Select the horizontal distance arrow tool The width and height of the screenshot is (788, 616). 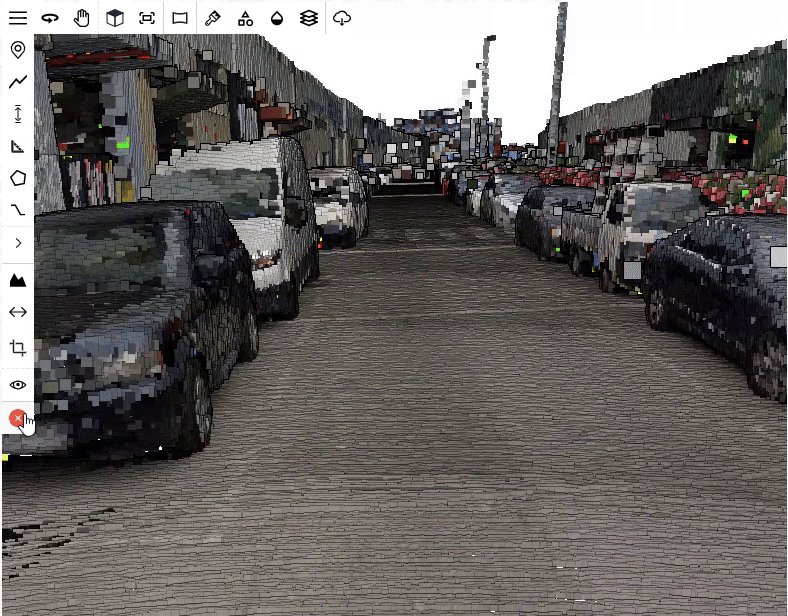18,312
